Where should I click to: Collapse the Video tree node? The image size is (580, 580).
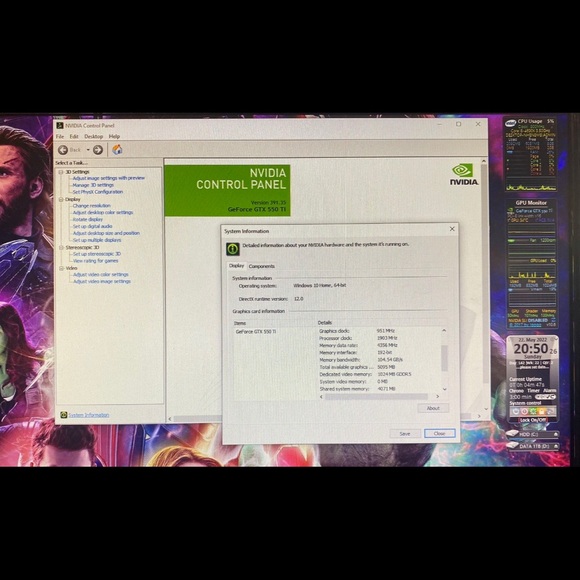pyautogui.click(x=61, y=268)
